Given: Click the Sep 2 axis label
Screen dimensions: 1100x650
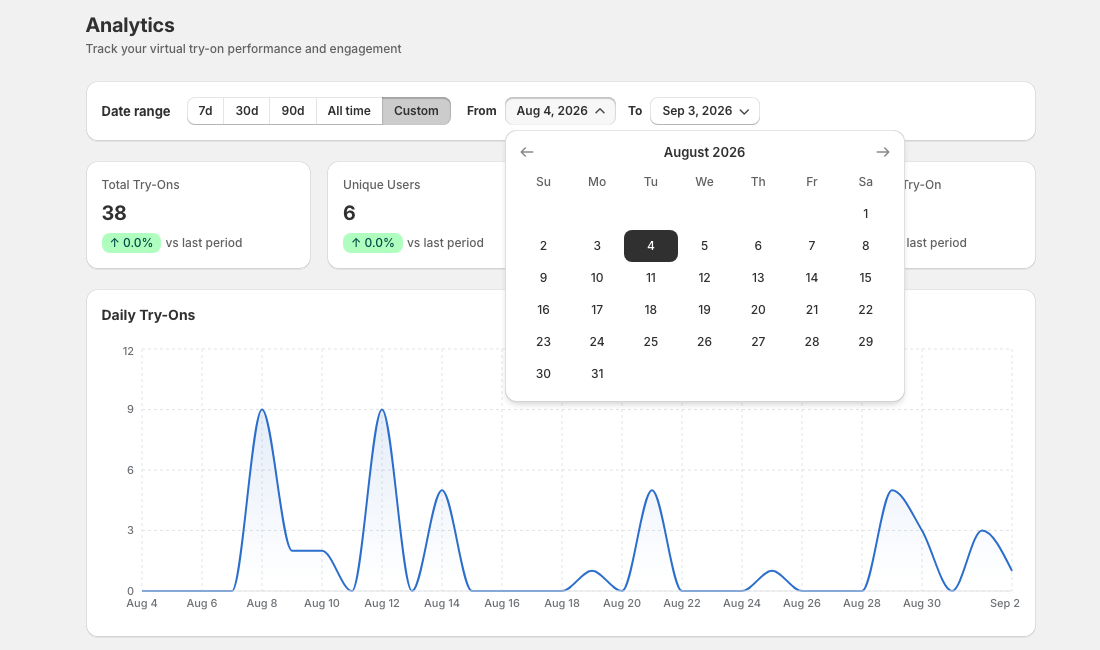Looking at the screenshot, I should pyautogui.click(x=1005, y=604).
